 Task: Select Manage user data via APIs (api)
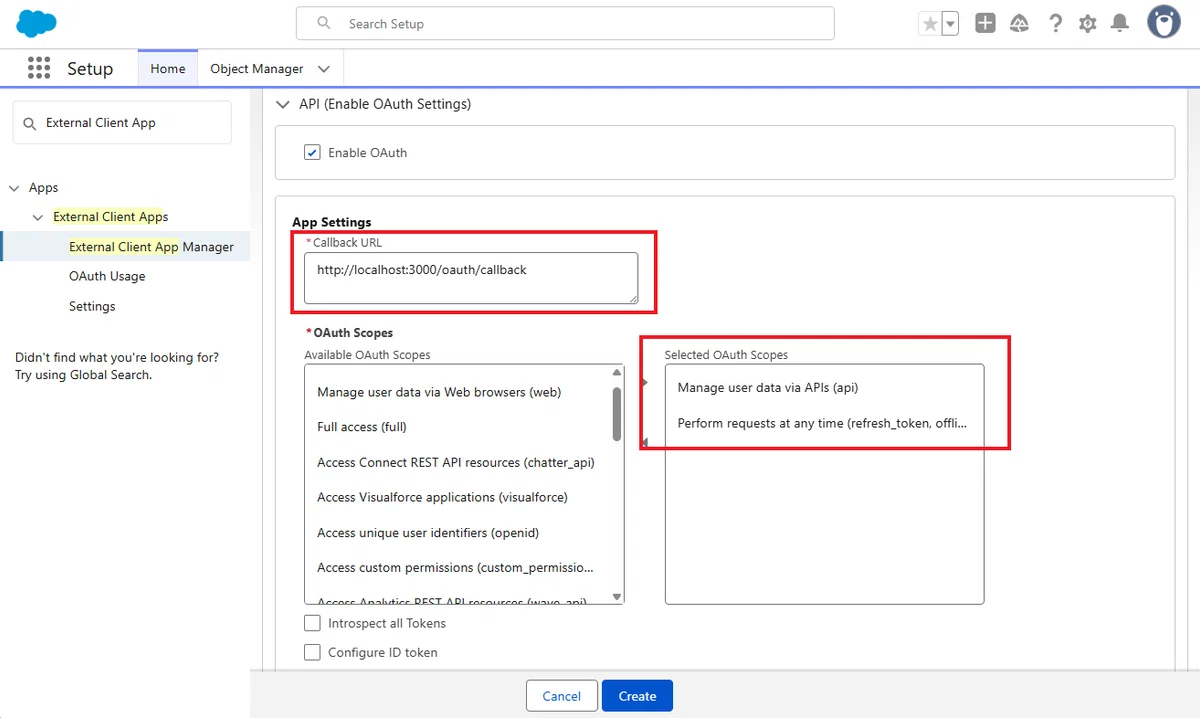pos(768,387)
